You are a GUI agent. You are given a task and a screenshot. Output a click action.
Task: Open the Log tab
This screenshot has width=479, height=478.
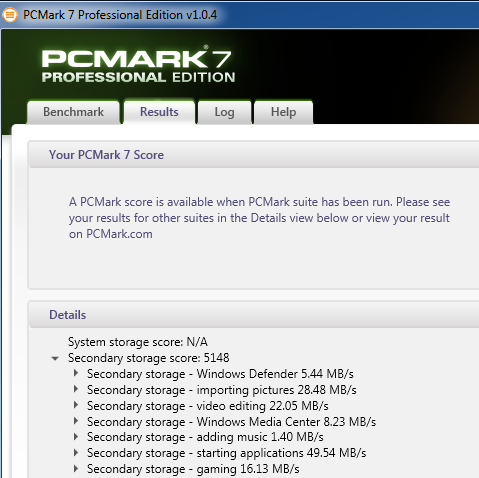click(x=224, y=112)
